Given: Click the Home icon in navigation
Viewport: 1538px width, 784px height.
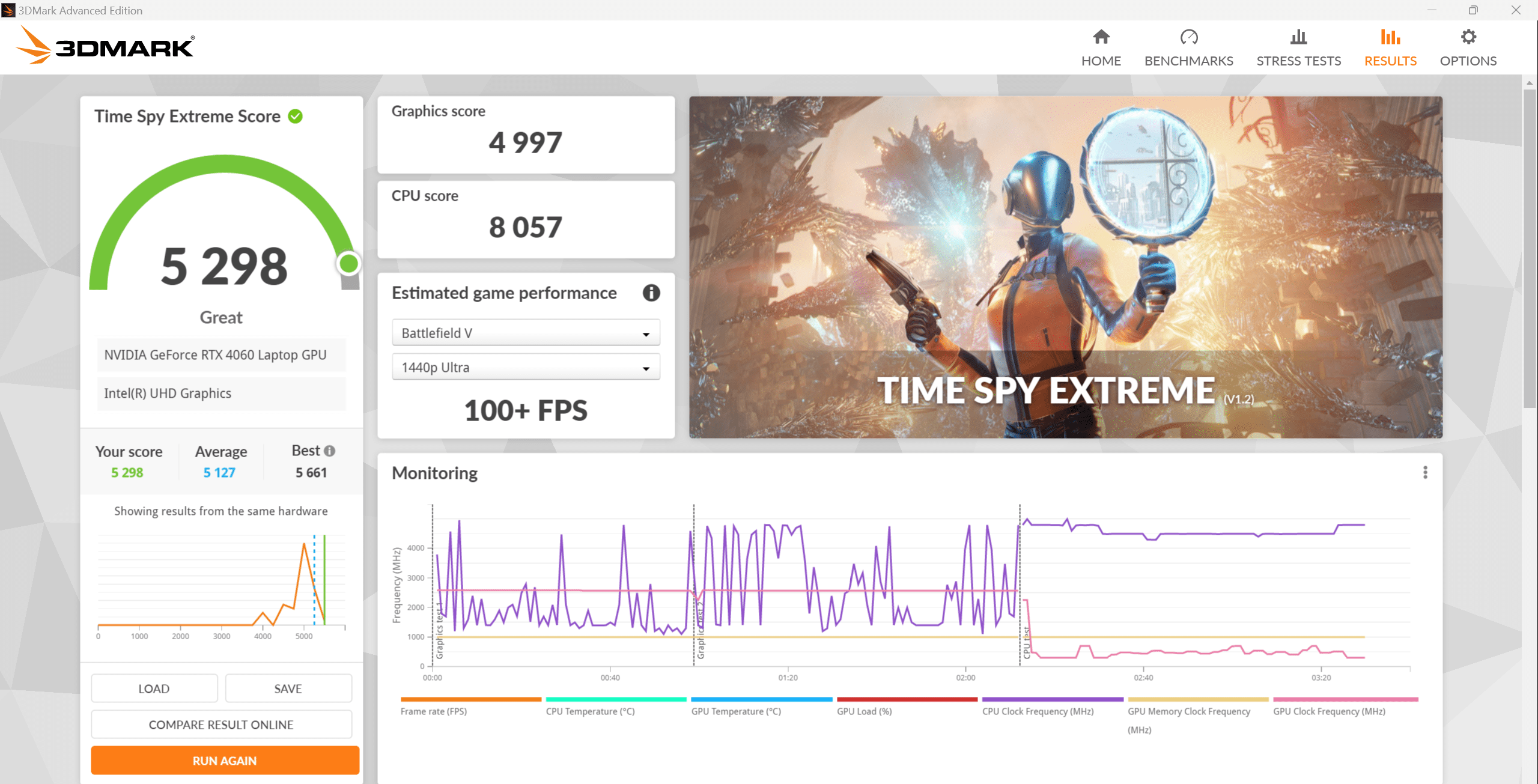Looking at the screenshot, I should click(x=1101, y=37).
